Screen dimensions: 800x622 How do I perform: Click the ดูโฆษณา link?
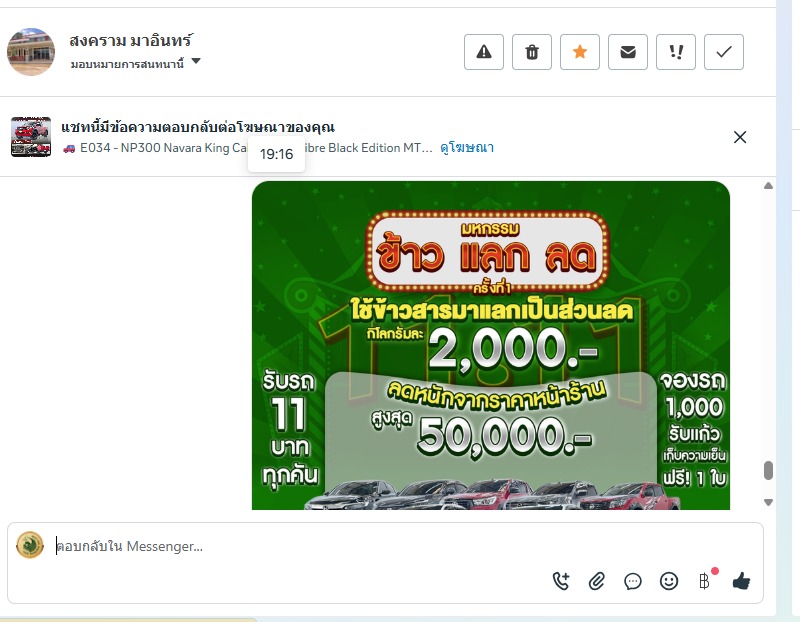click(467, 148)
